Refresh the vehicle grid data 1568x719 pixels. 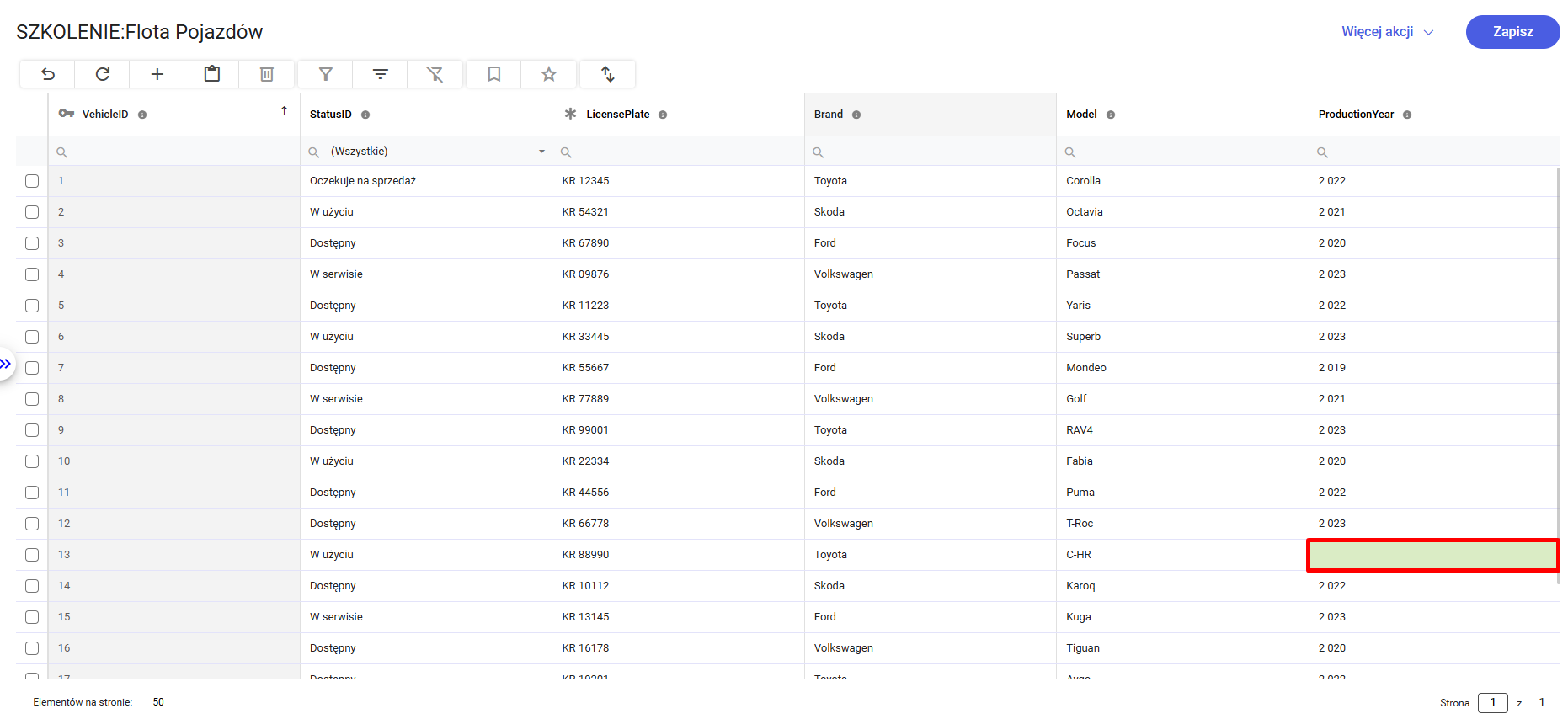coord(103,74)
